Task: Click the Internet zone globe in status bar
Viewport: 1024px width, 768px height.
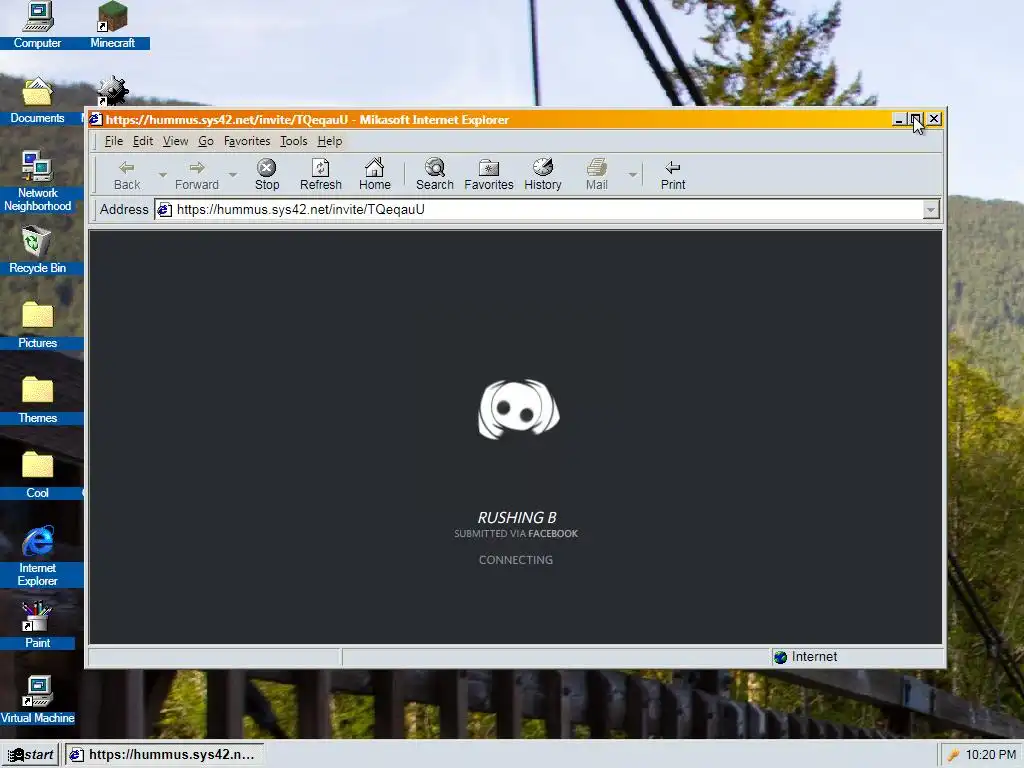Action: click(x=780, y=657)
